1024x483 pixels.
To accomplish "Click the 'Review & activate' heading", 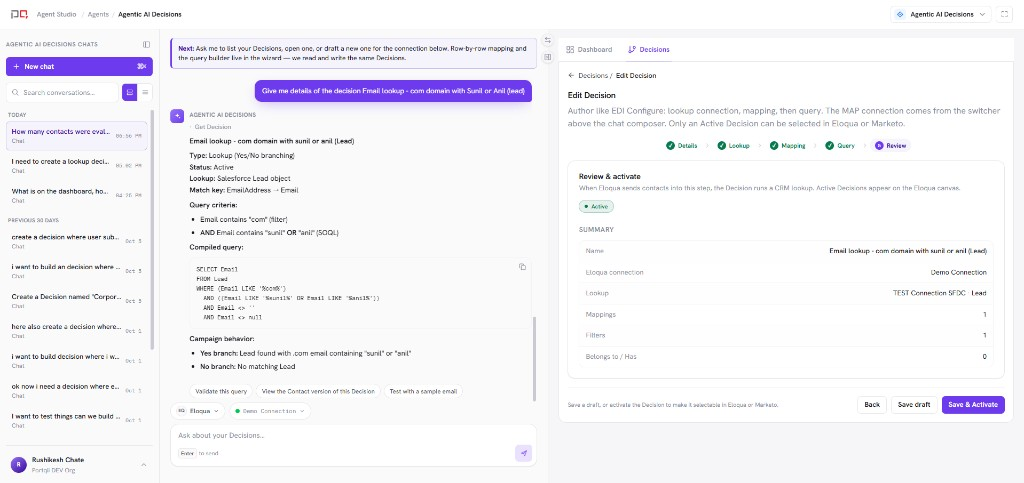I will pos(609,176).
